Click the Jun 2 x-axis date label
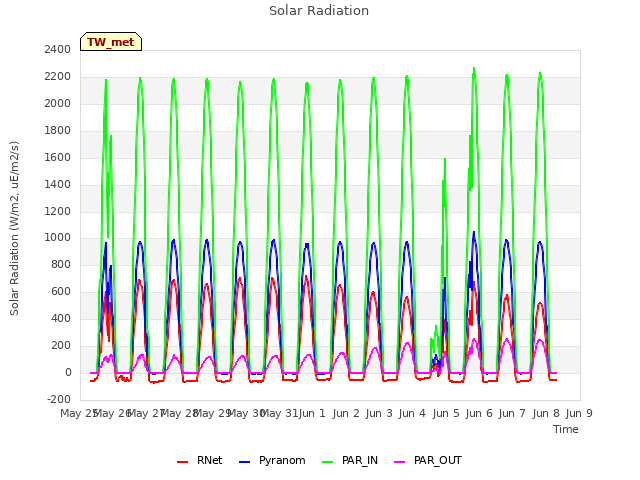This screenshot has height=480, width=640. pos(346,413)
